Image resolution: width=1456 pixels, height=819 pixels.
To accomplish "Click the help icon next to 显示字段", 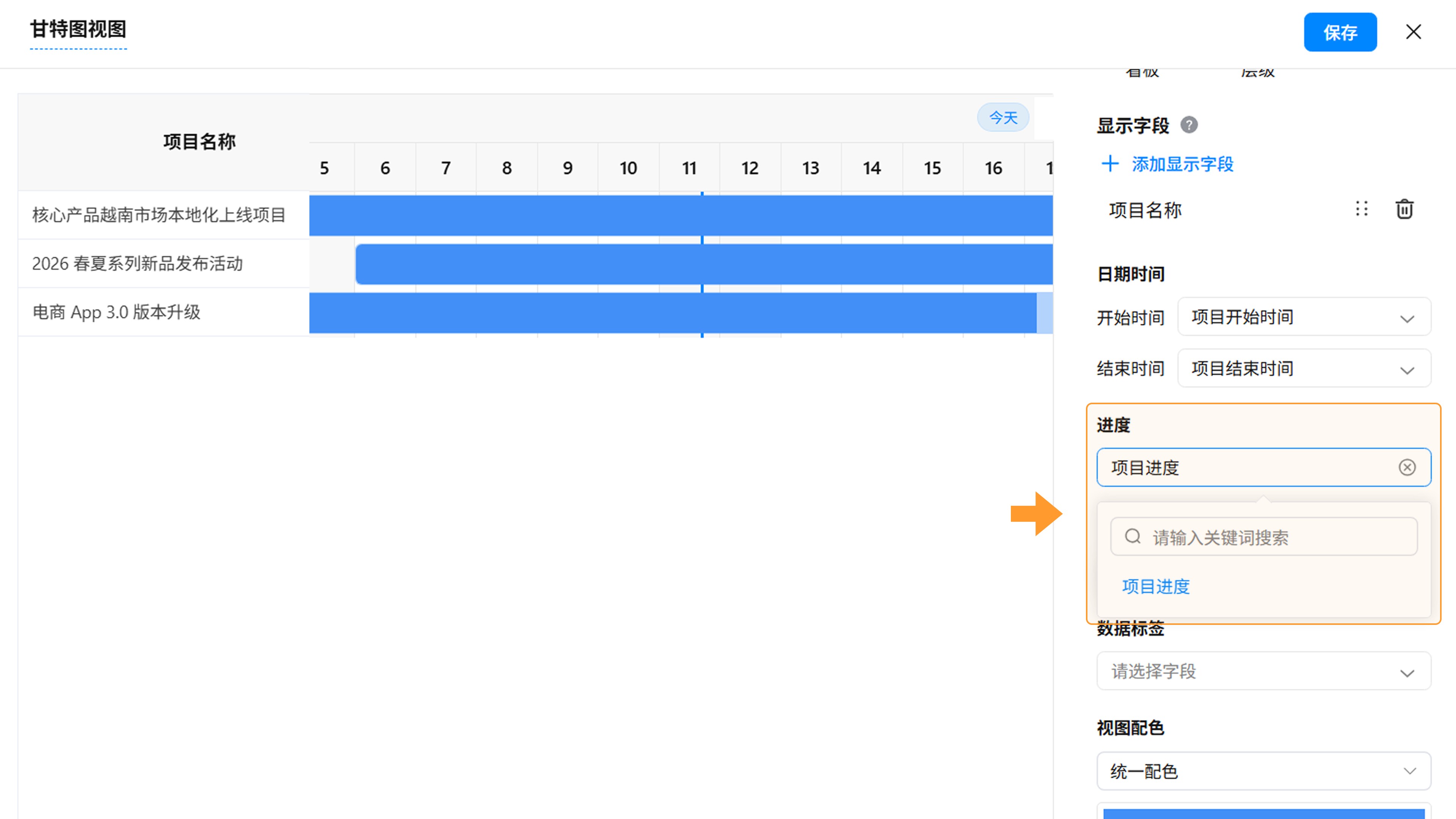I will click(x=1189, y=125).
